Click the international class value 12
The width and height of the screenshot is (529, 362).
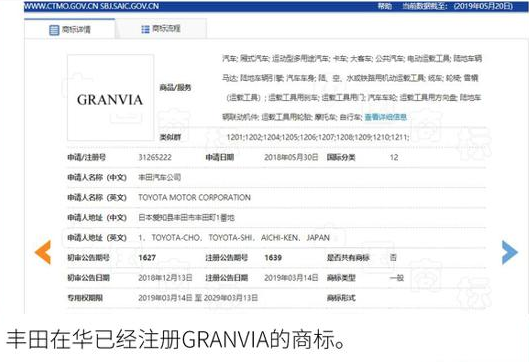(x=394, y=157)
